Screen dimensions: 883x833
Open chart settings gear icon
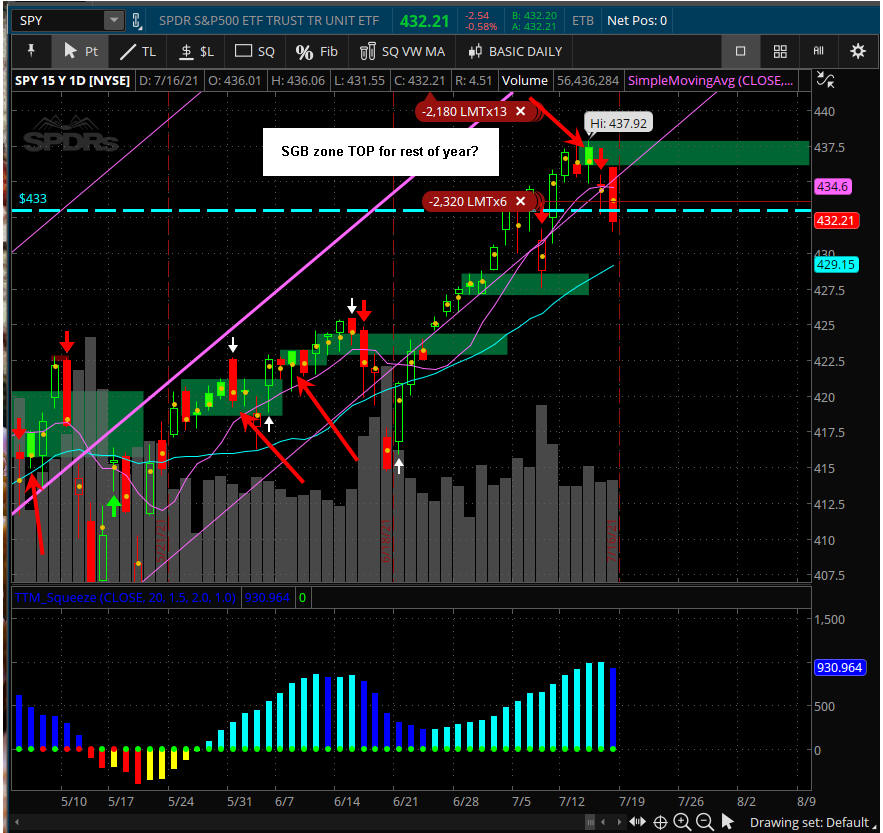[x=858, y=51]
